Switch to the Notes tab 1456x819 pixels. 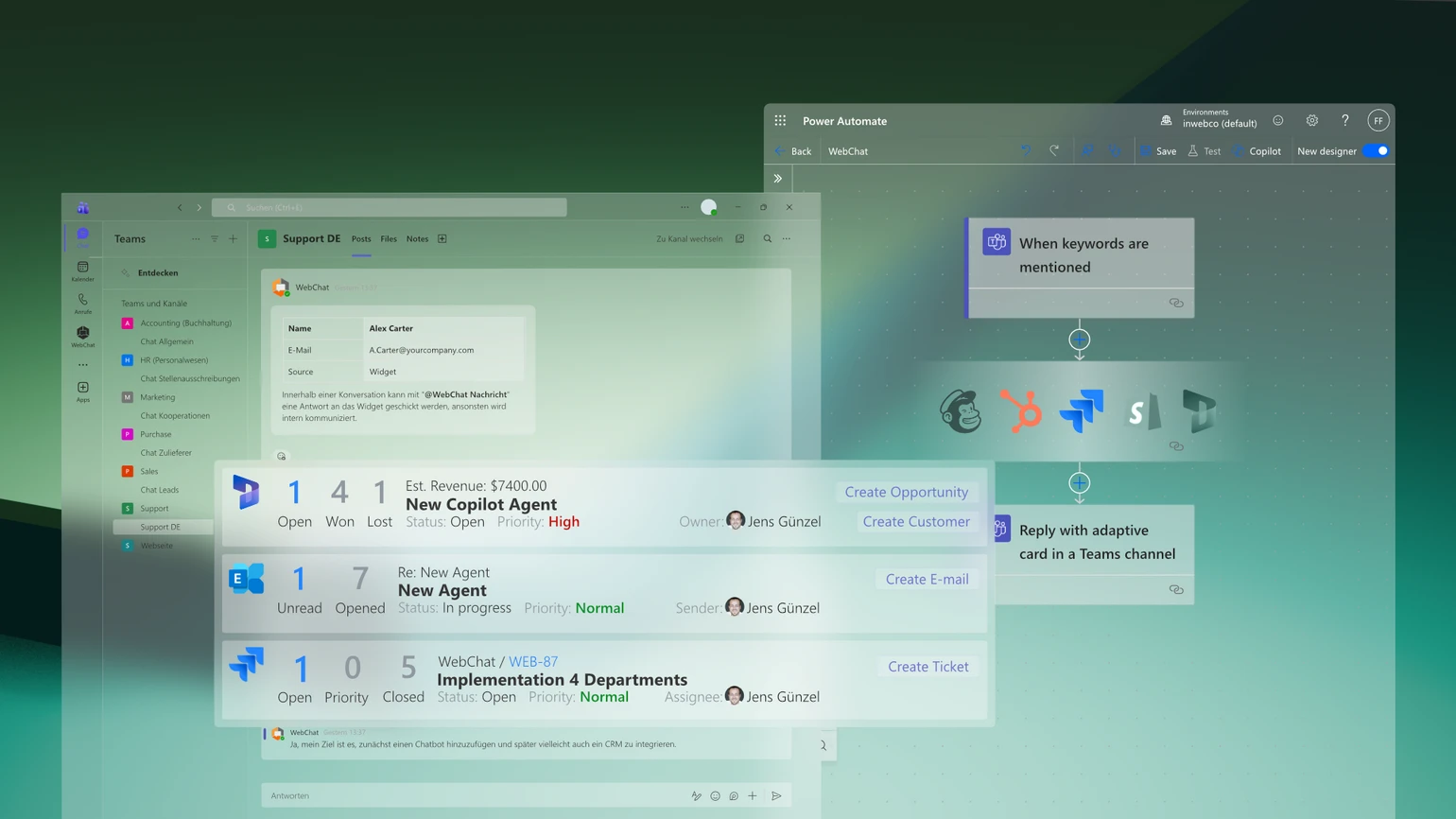(x=417, y=238)
